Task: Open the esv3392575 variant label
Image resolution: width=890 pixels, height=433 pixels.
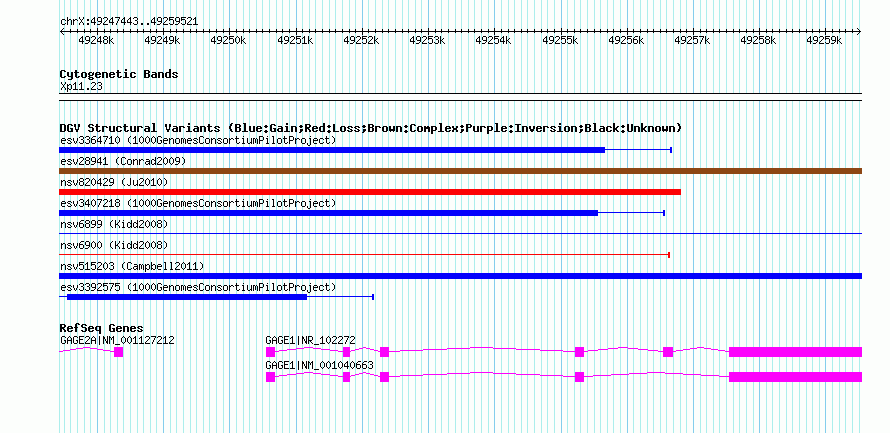Action: coord(198,287)
